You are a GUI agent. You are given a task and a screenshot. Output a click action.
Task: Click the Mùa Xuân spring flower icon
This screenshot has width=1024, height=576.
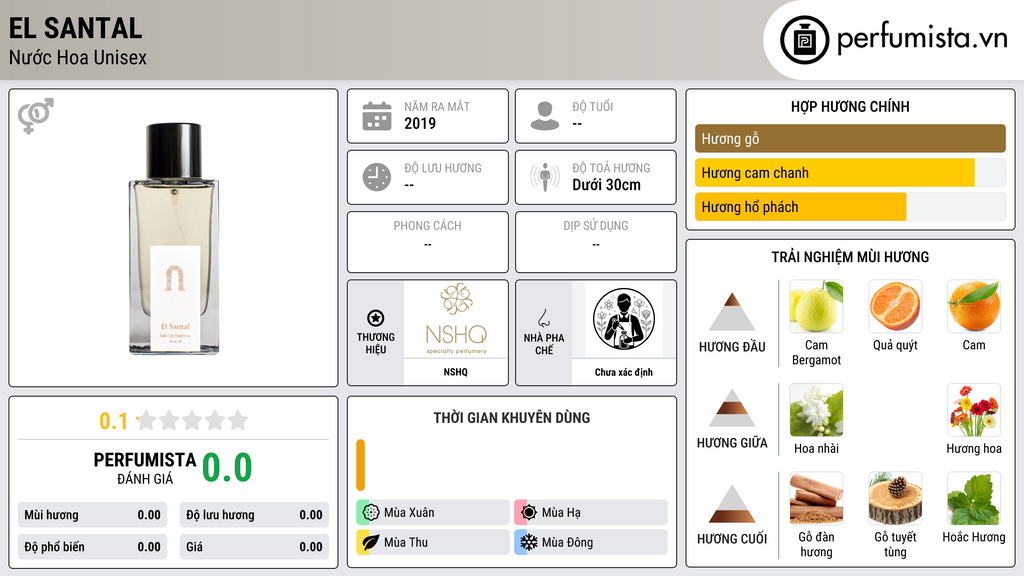(x=371, y=513)
